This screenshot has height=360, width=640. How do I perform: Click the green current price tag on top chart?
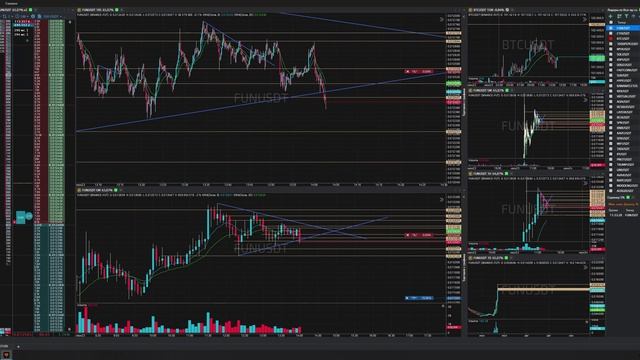[453, 83]
